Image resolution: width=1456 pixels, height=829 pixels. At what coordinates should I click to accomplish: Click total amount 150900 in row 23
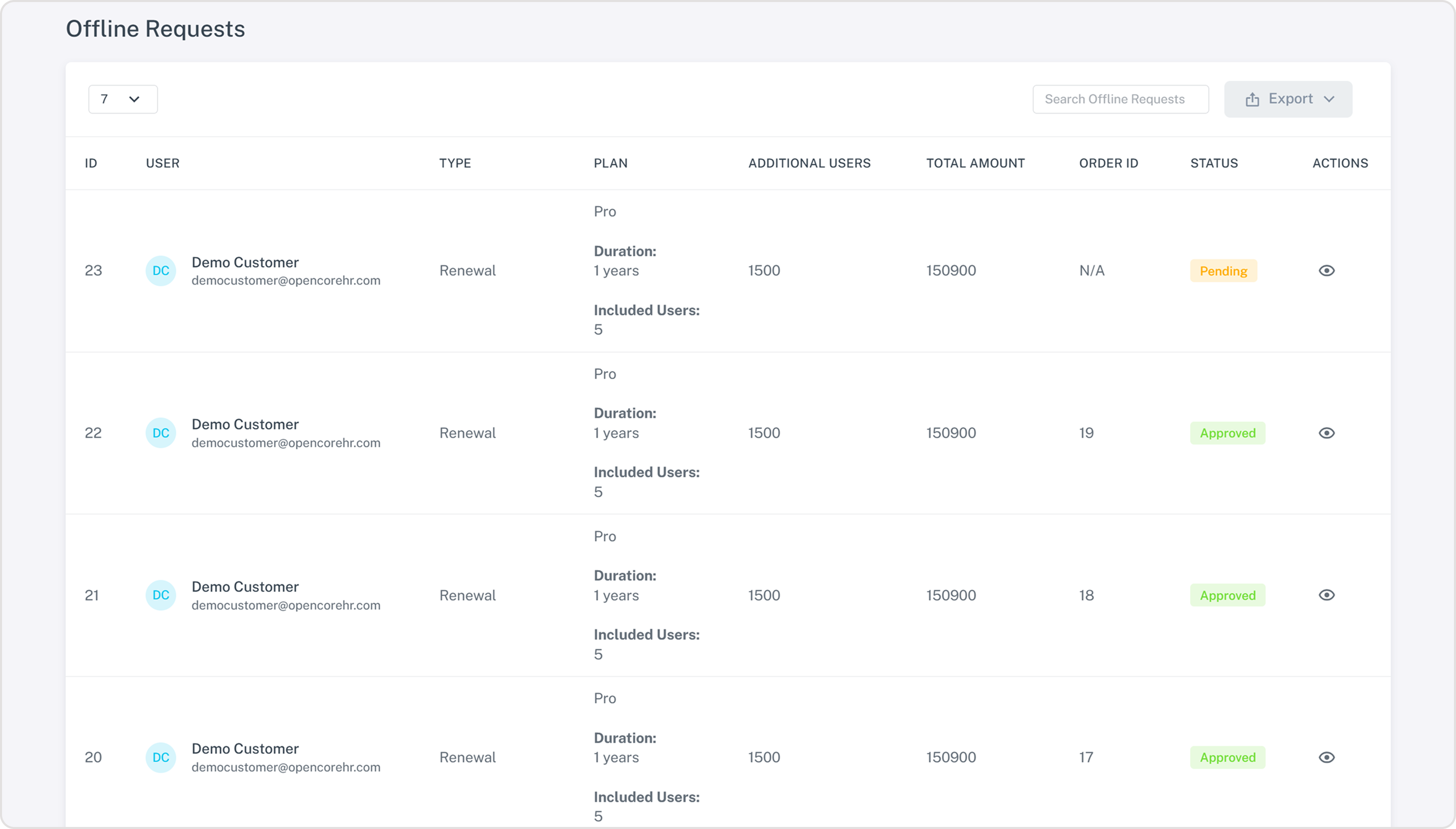coord(950,270)
